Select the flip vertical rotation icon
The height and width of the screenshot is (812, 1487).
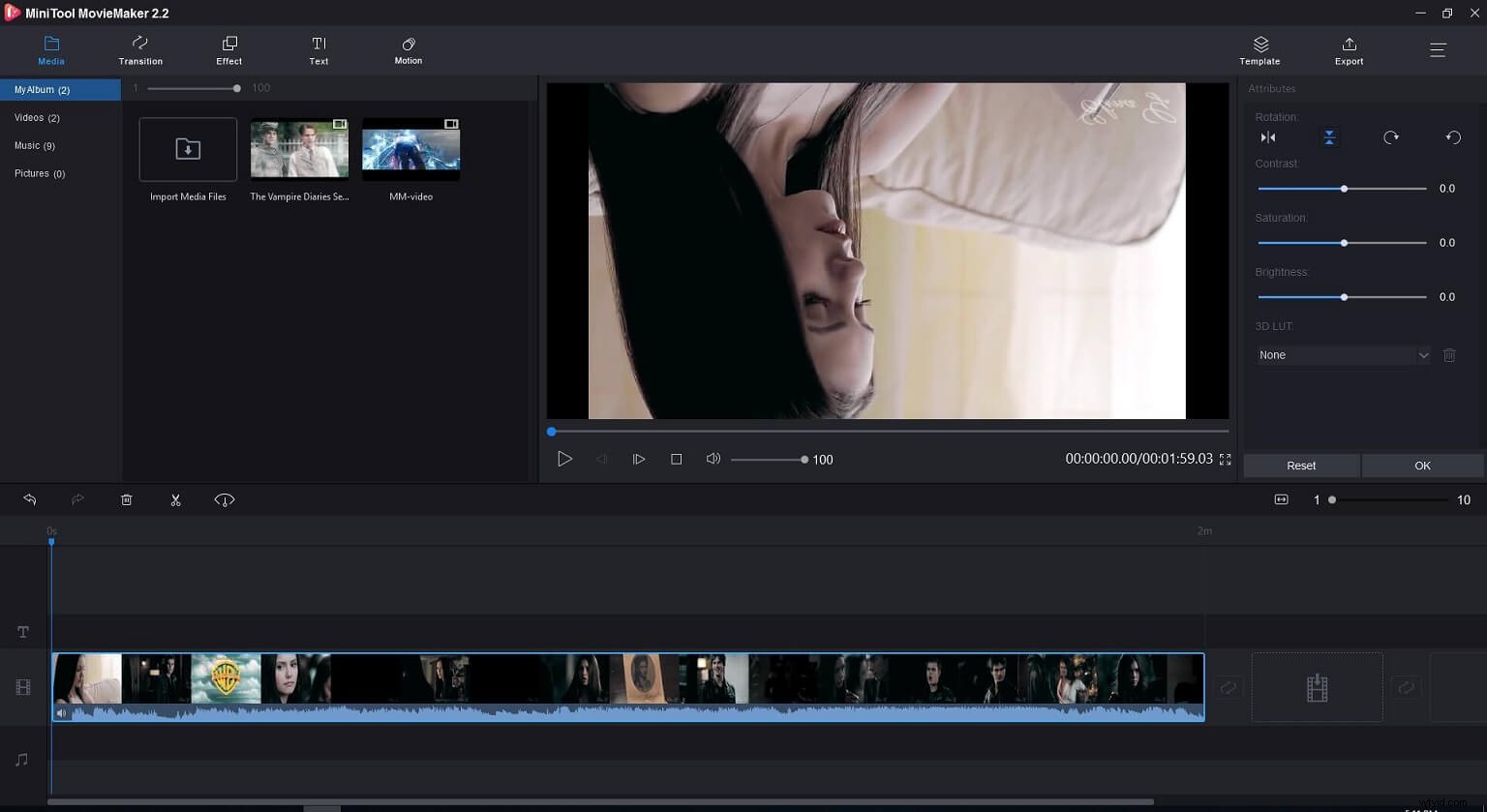pyautogui.click(x=1329, y=136)
